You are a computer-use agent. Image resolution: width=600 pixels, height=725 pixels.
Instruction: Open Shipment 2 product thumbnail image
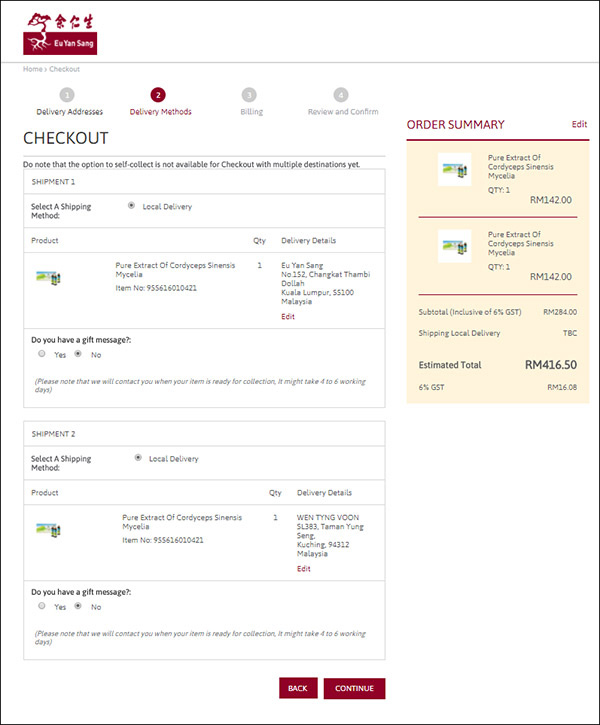pyautogui.click(x=48, y=529)
